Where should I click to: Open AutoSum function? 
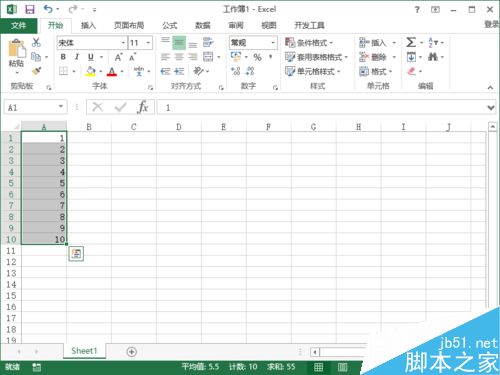pos(411,42)
